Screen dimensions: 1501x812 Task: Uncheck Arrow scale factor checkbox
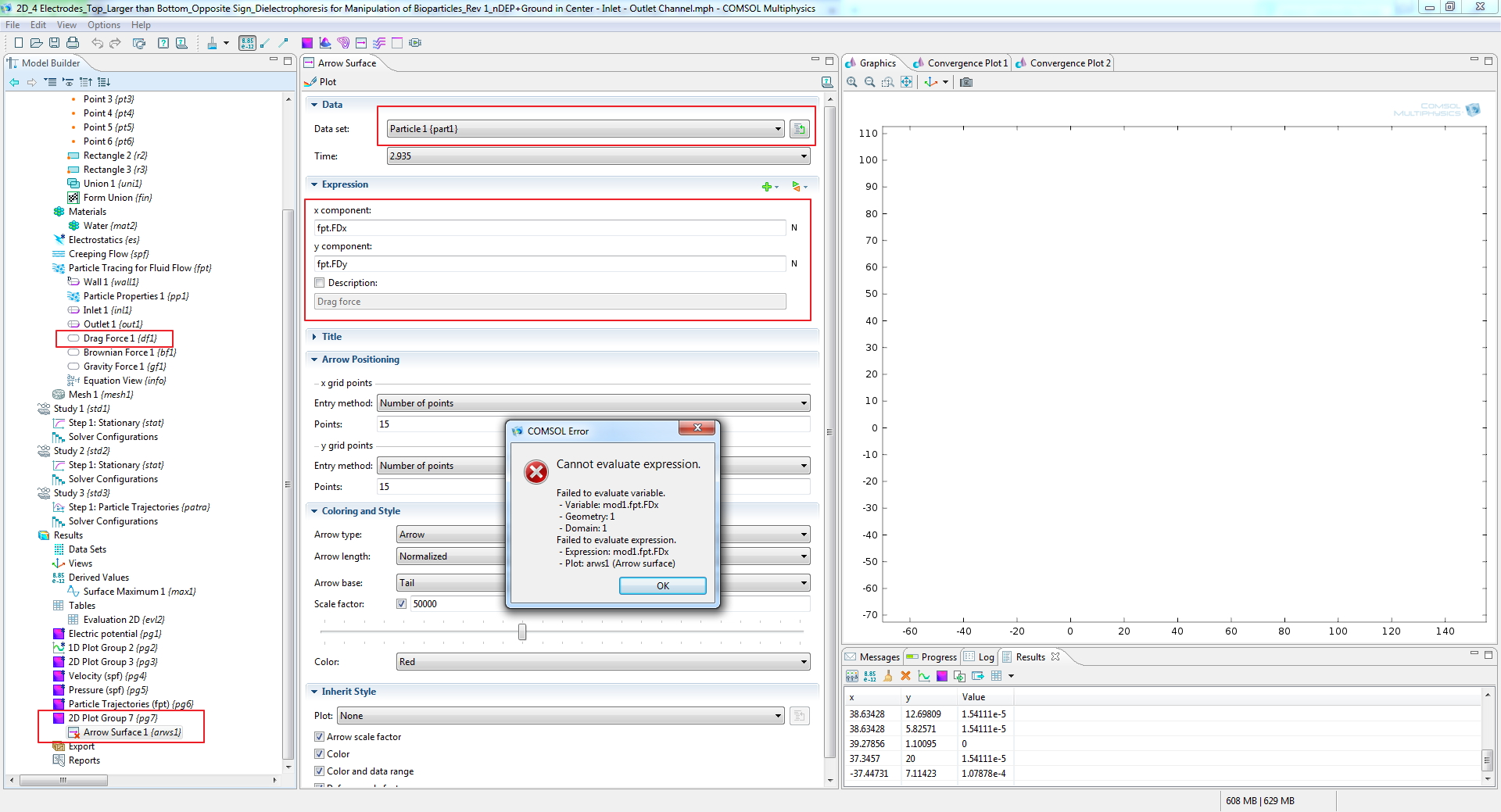319,737
